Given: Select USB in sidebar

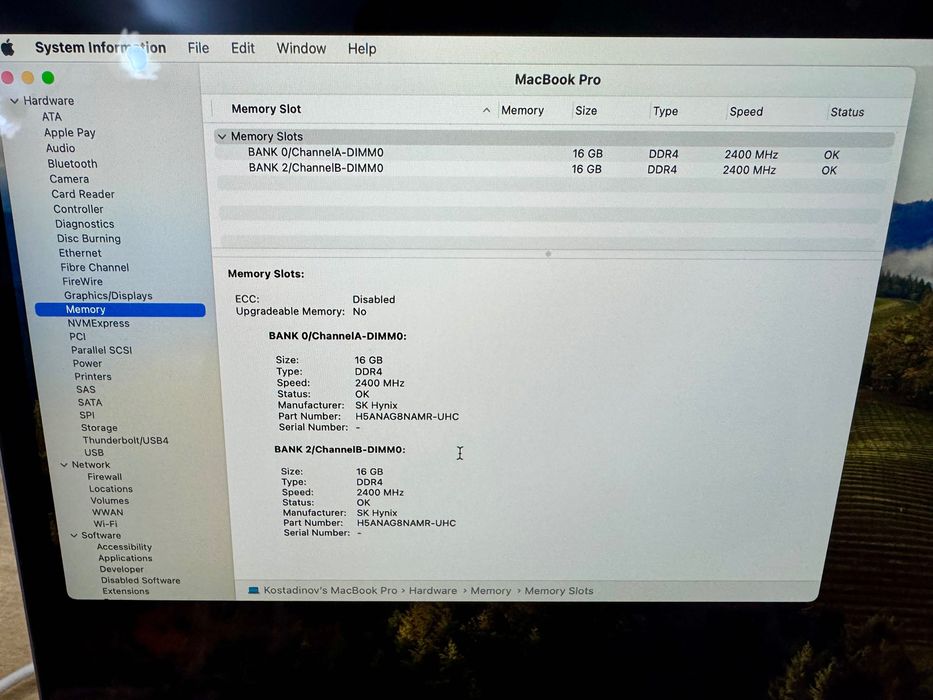Looking at the screenshot, I should pyautogui.click(x=93, y=452).
